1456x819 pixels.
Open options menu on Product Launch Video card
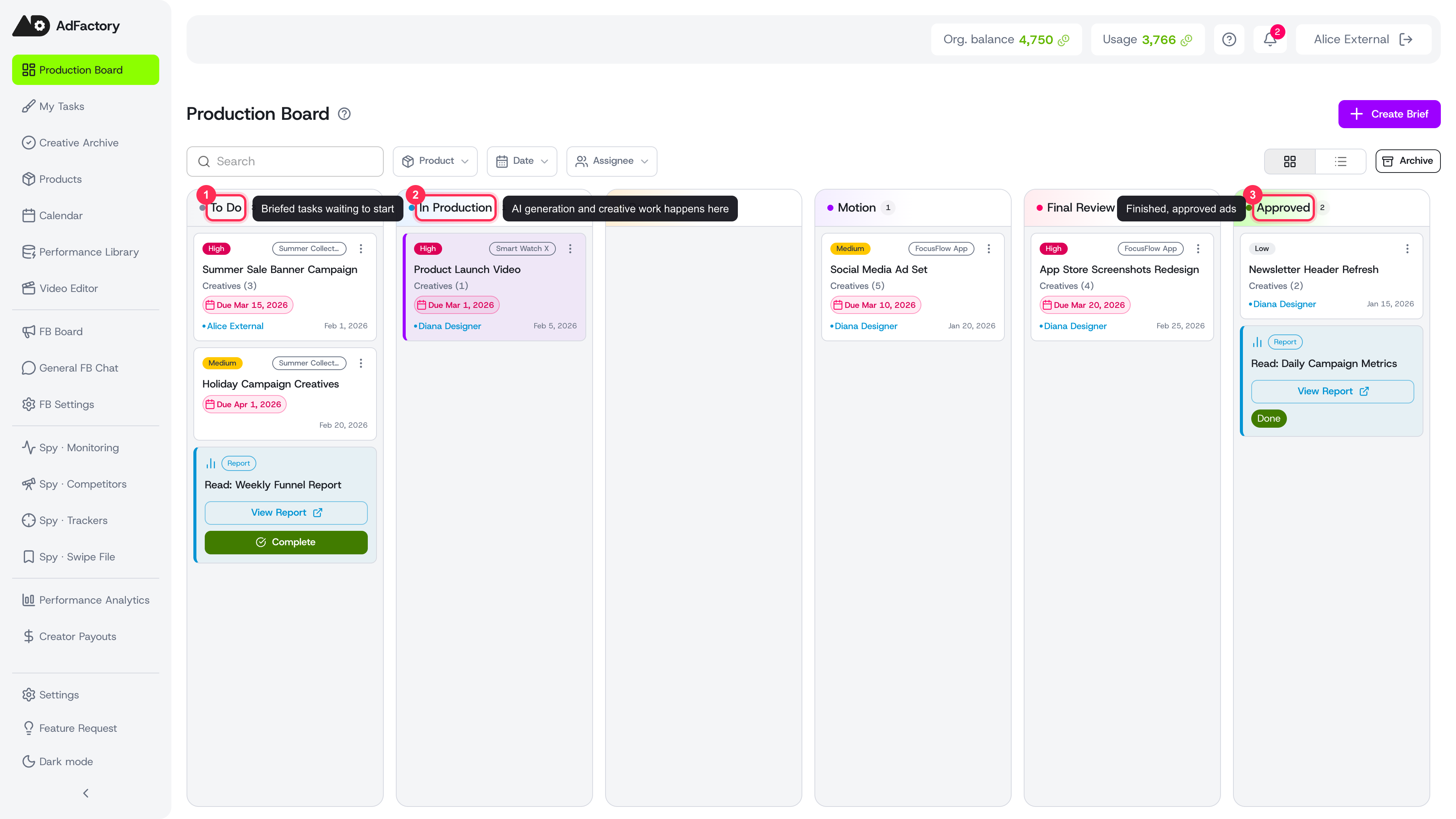point(570,249)
